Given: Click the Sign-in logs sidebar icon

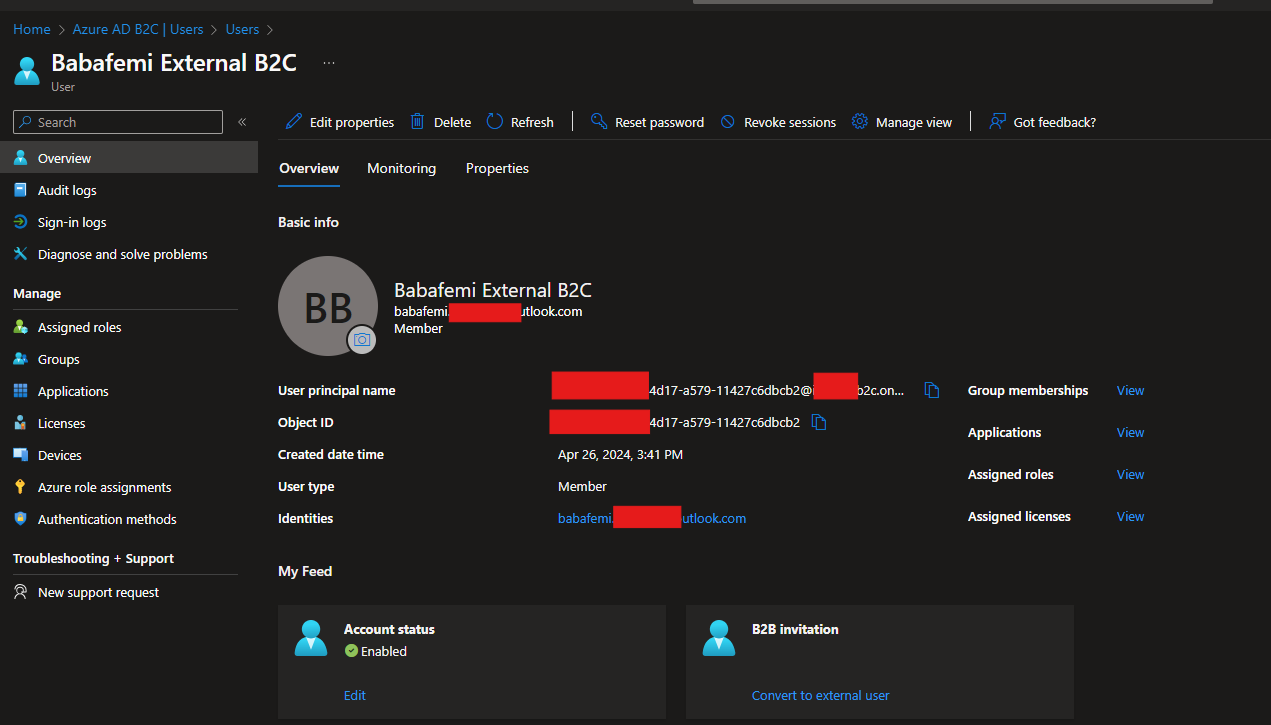Looking at the screenshot, I should click(20, 222).
